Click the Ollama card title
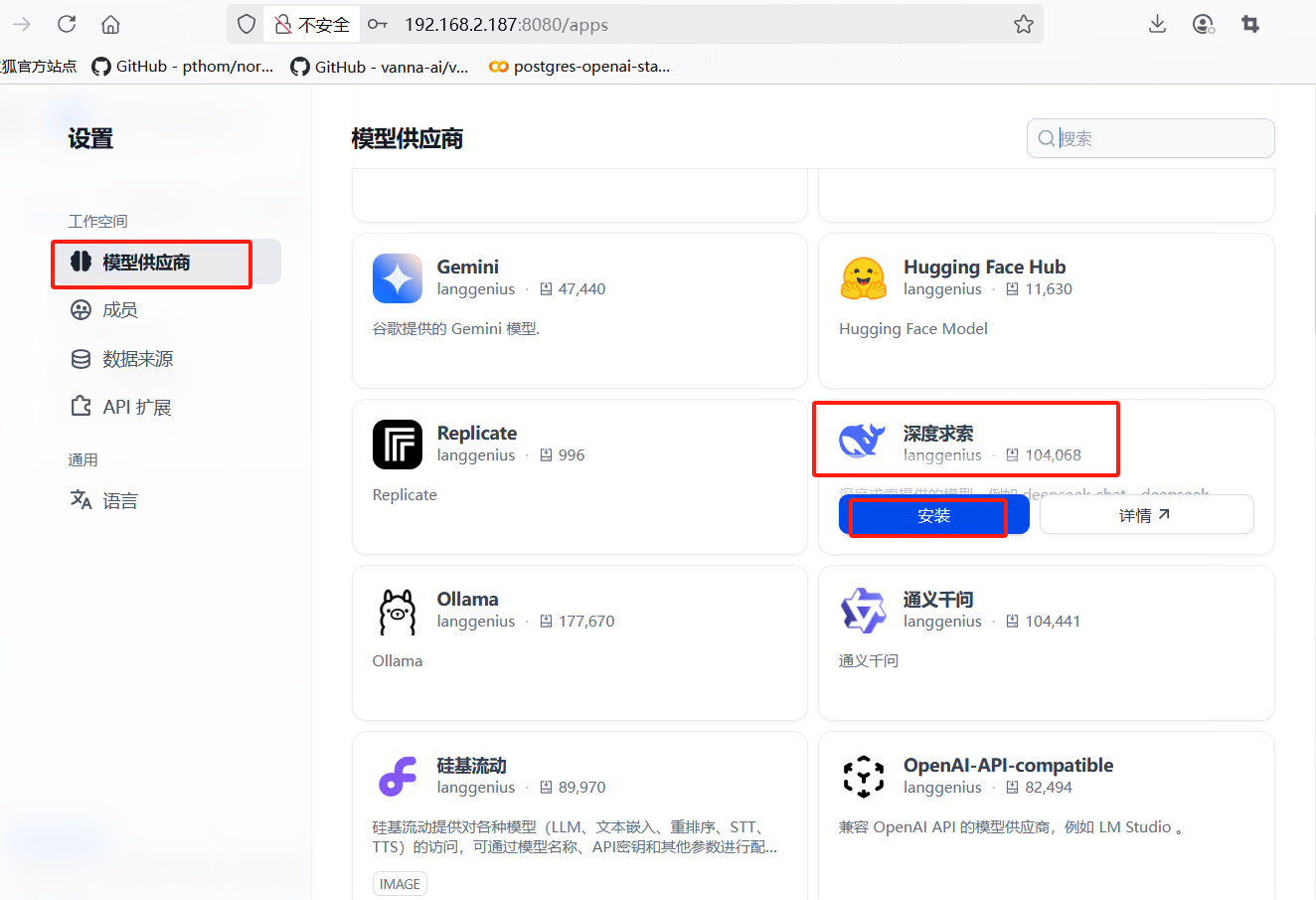This screenshot has width=1316, height=900. coord(467,599)
